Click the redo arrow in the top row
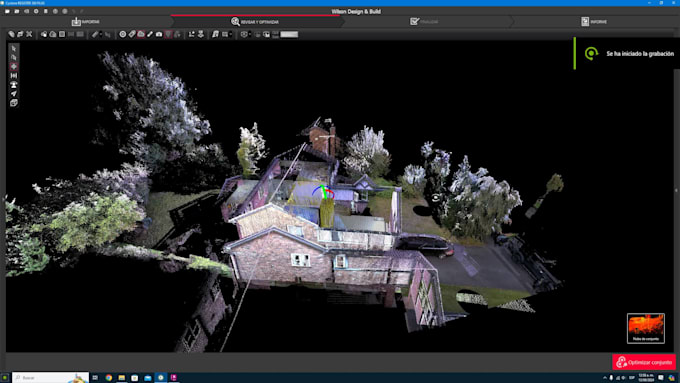The width and height of the screenshot is (680, 383). pos(82,11)
